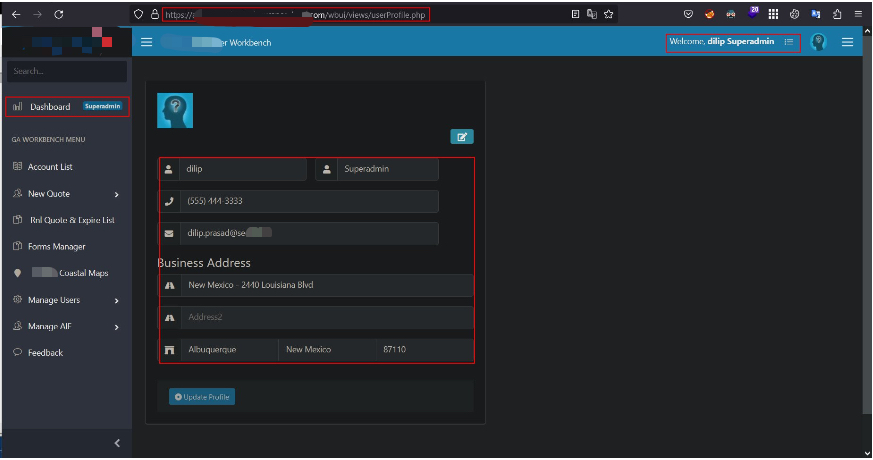The image size is (873, 460).
Task: Collapse the sidebar with bottom chevron
Action: 116,443
